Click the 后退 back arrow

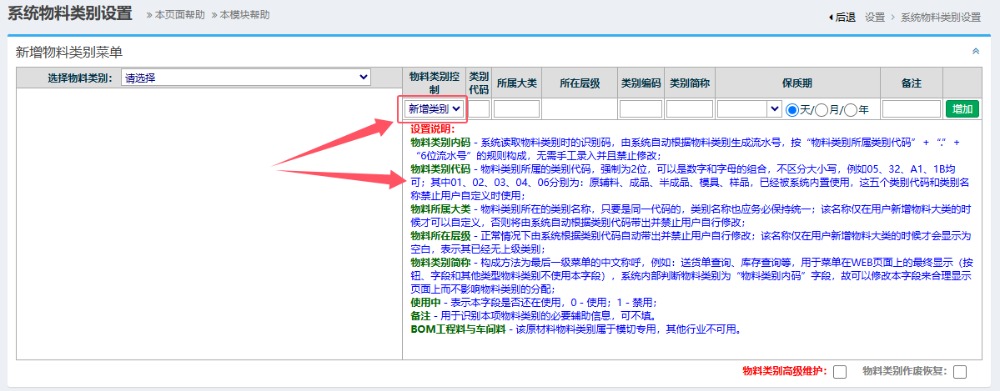point(842,17)
